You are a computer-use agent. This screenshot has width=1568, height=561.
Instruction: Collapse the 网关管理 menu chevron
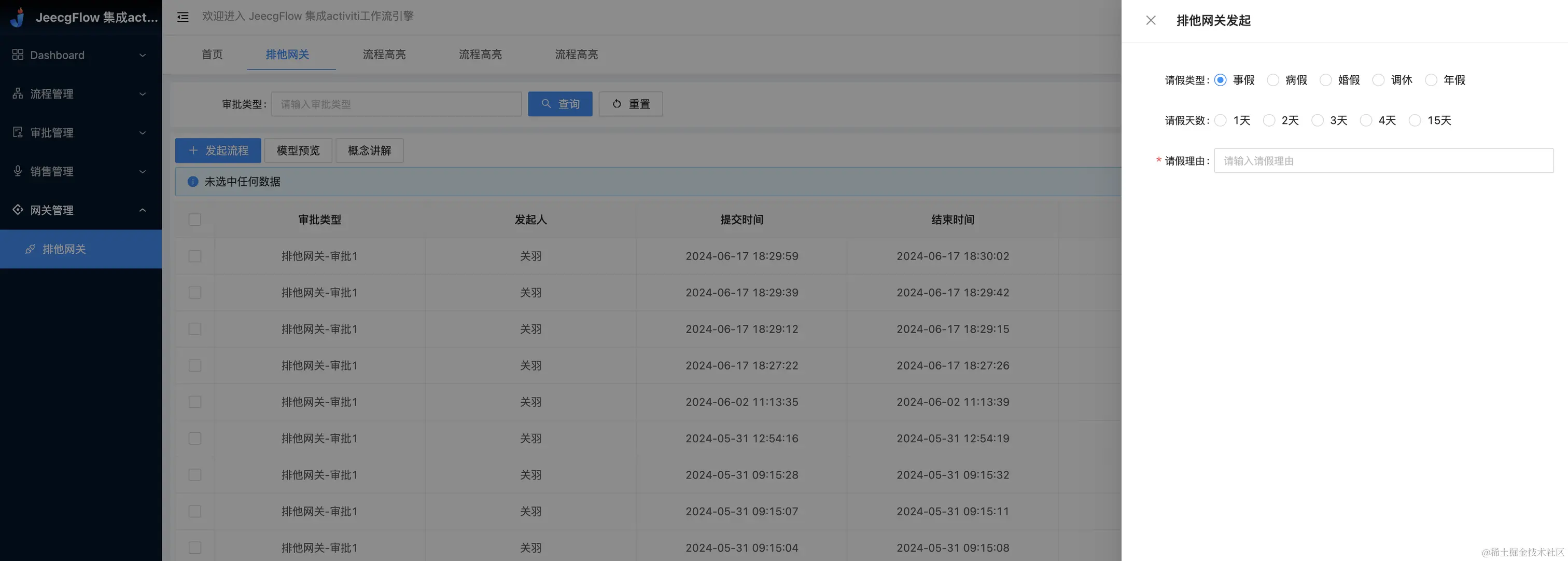coord(143,210)
